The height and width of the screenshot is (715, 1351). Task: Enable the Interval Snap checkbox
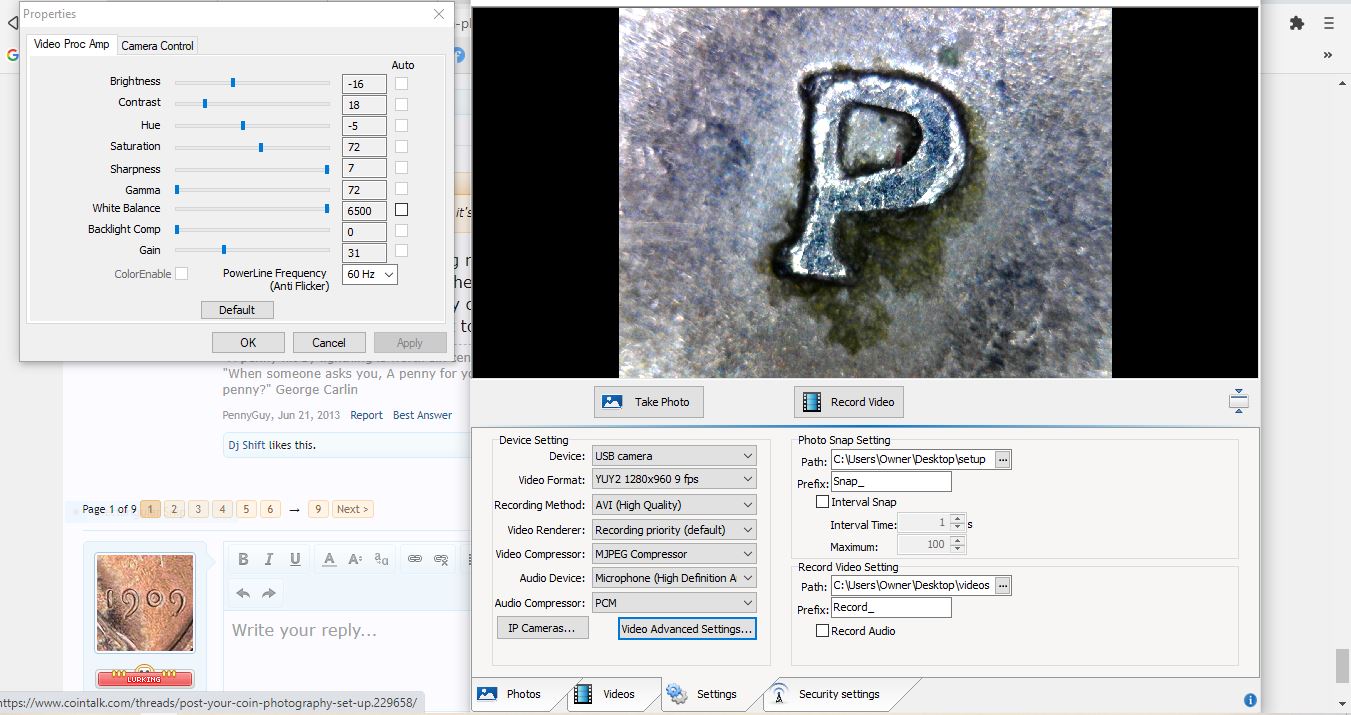click(822, 502)
